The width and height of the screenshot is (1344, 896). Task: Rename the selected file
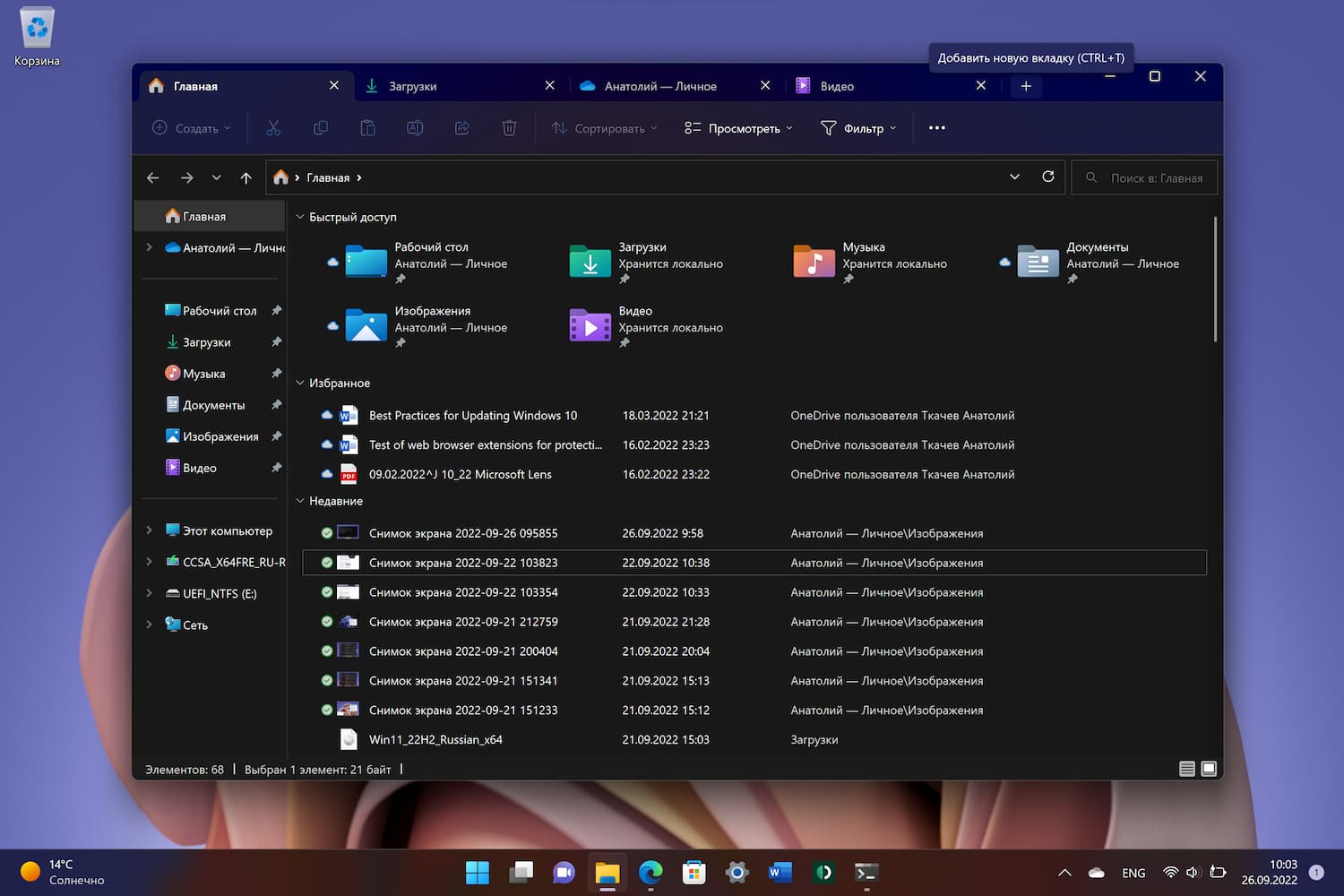[415, 128]
